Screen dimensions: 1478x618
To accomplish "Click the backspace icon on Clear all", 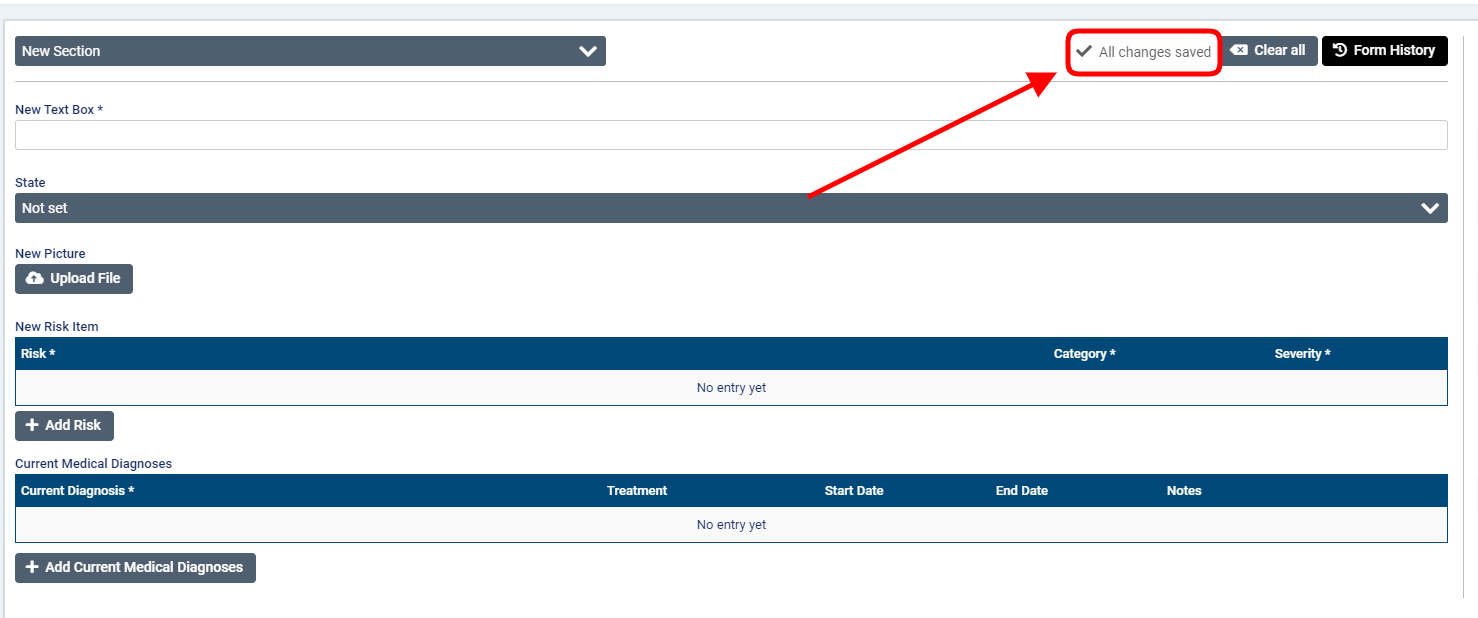I will [1238, 50].
